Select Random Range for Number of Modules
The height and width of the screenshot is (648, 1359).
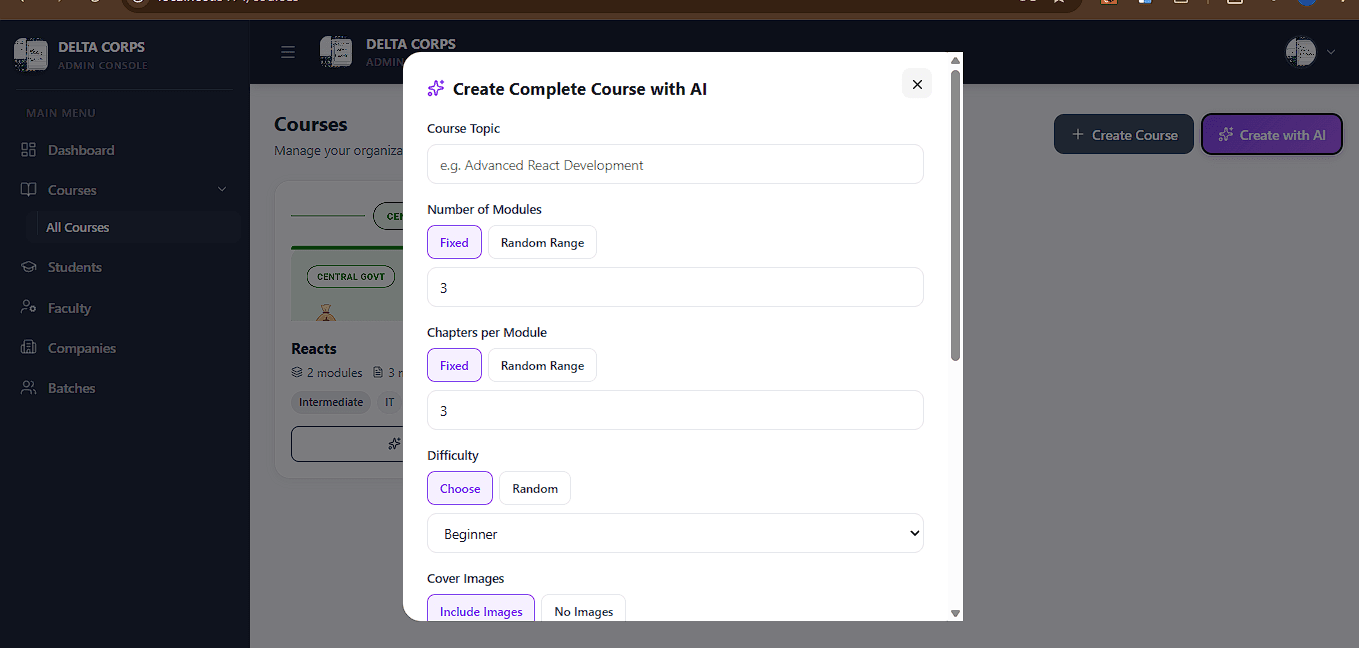tap(542, 243)
